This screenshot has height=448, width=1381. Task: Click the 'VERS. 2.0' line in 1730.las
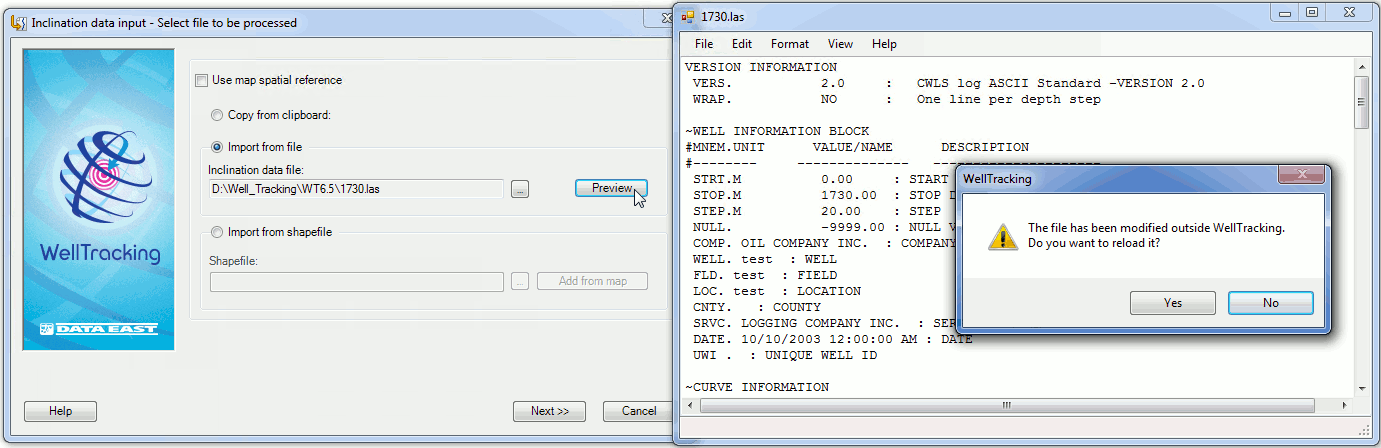[x=948, y=83]
